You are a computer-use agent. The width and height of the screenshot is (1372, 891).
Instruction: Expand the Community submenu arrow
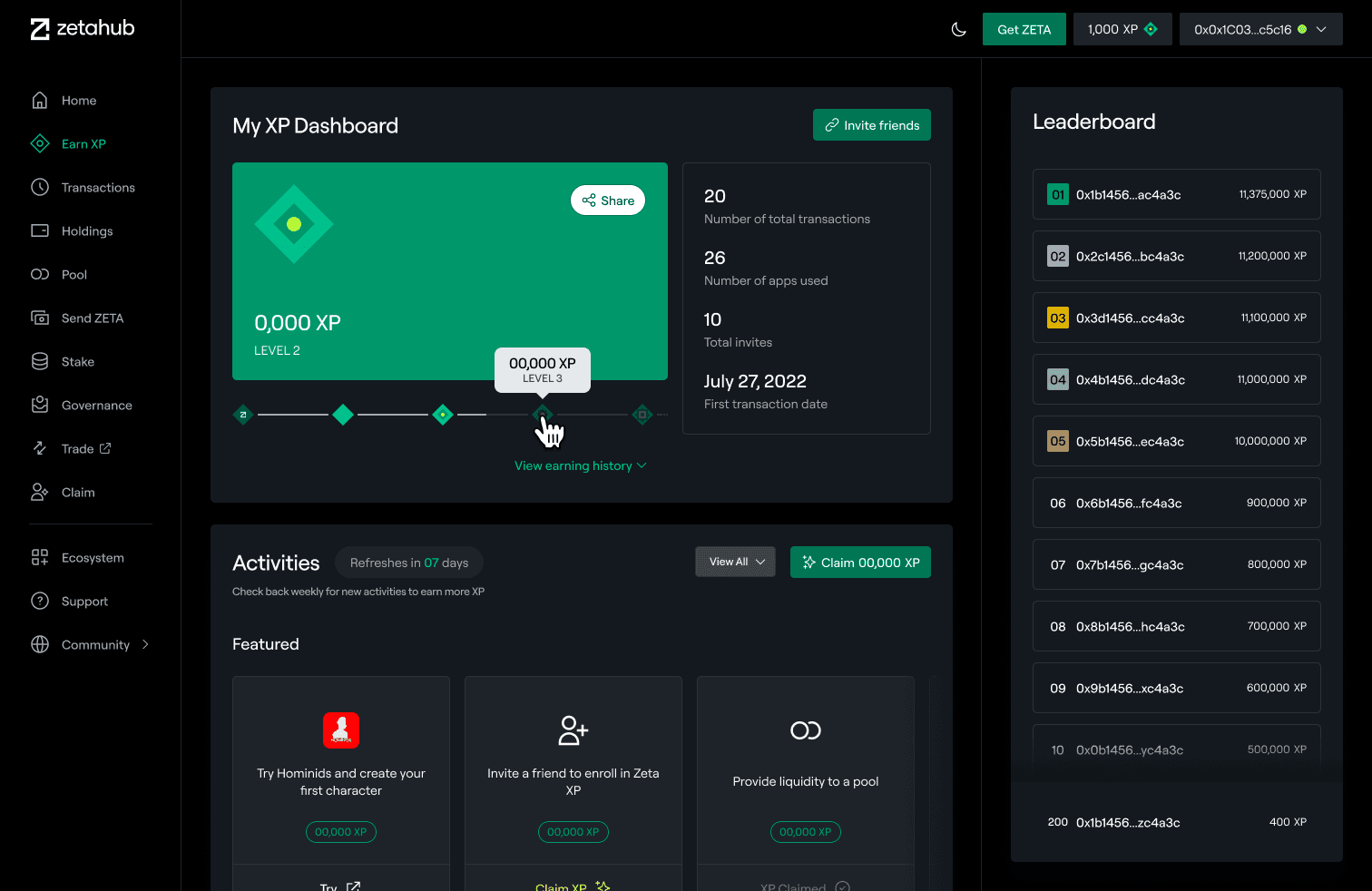pos(145,645)
